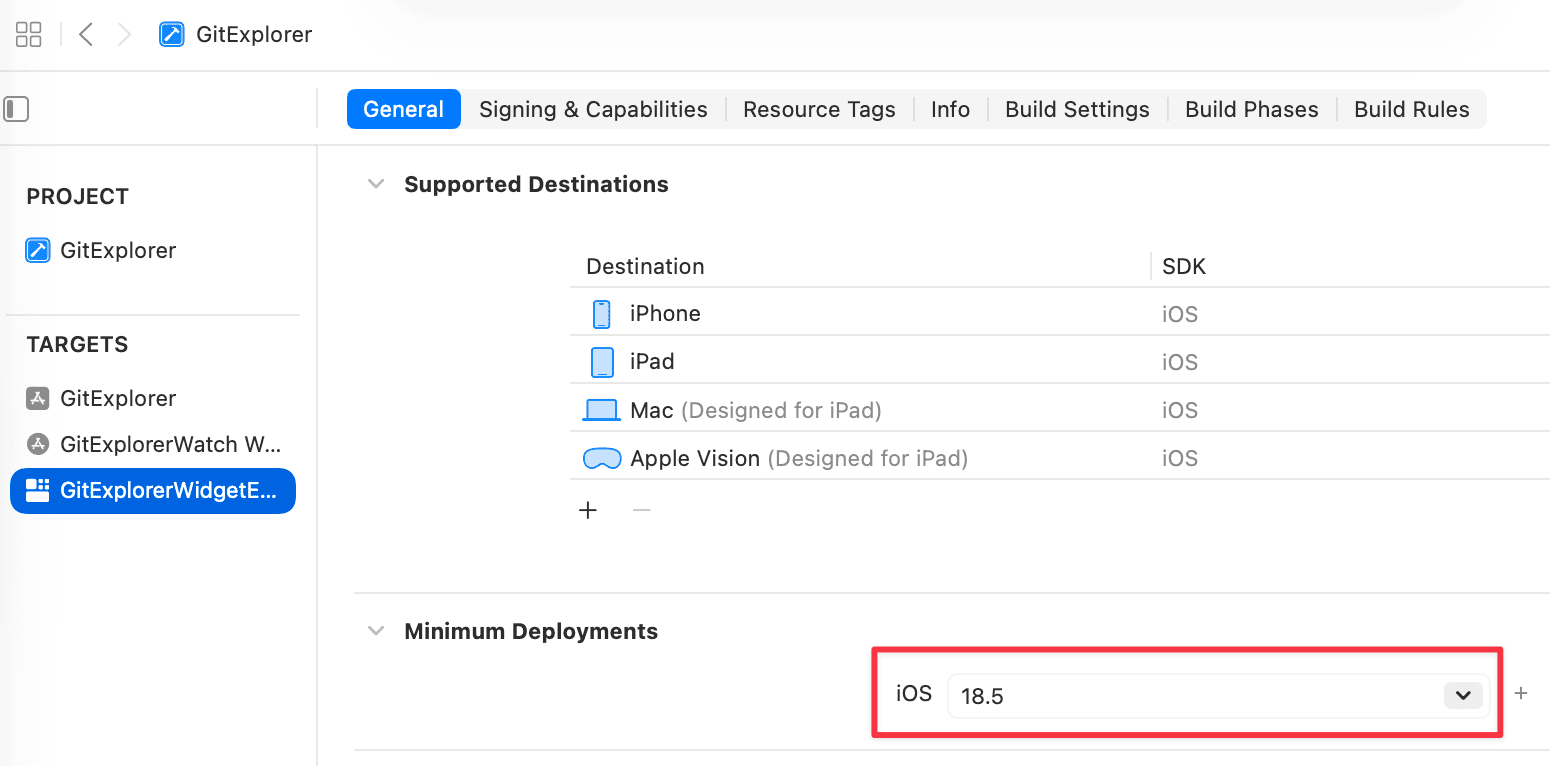The height and width of the screenshot is (766, 1550).
Task: Switch to the Info tab
Action: click(x=950, y=109)
